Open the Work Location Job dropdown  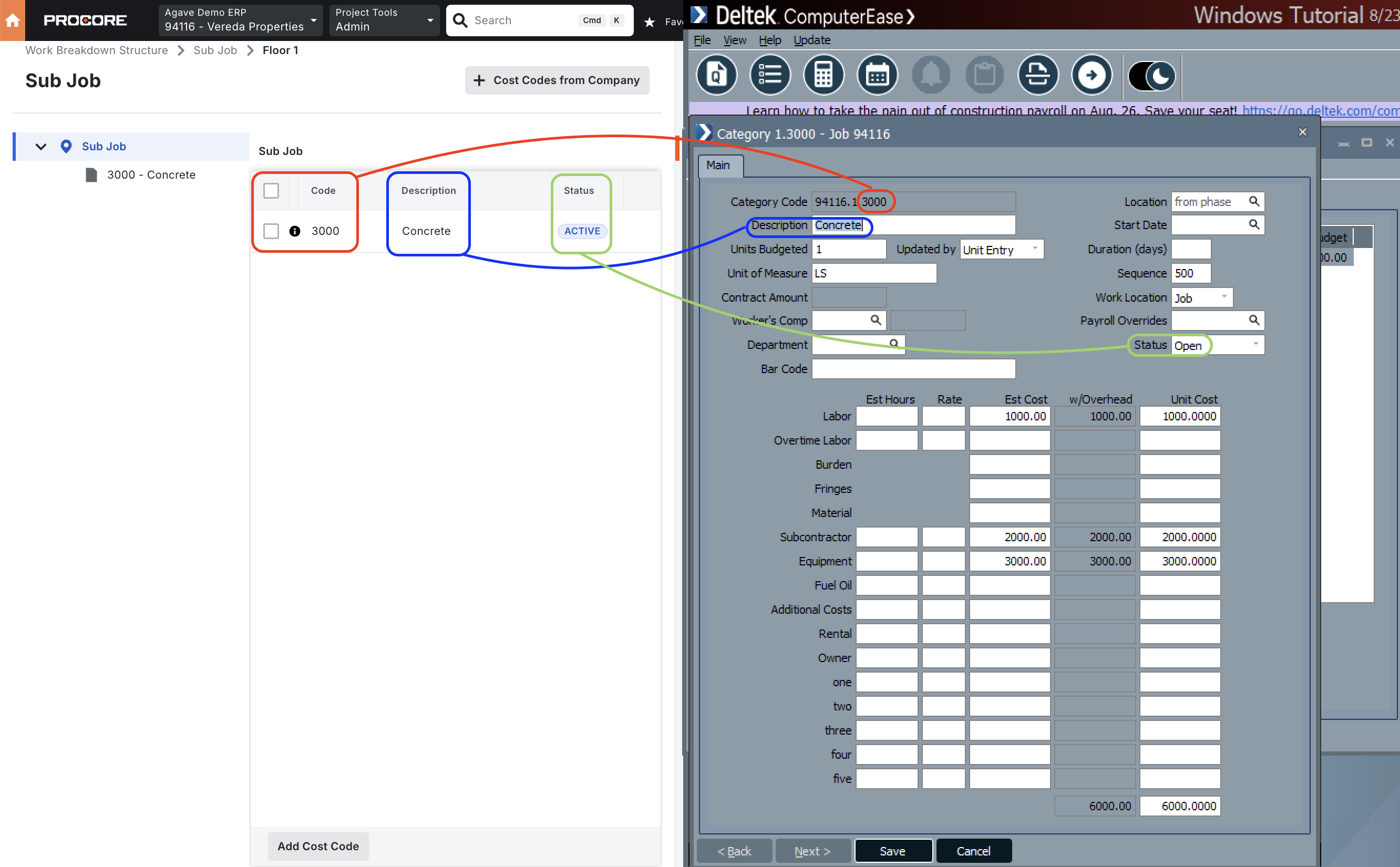1202,297
